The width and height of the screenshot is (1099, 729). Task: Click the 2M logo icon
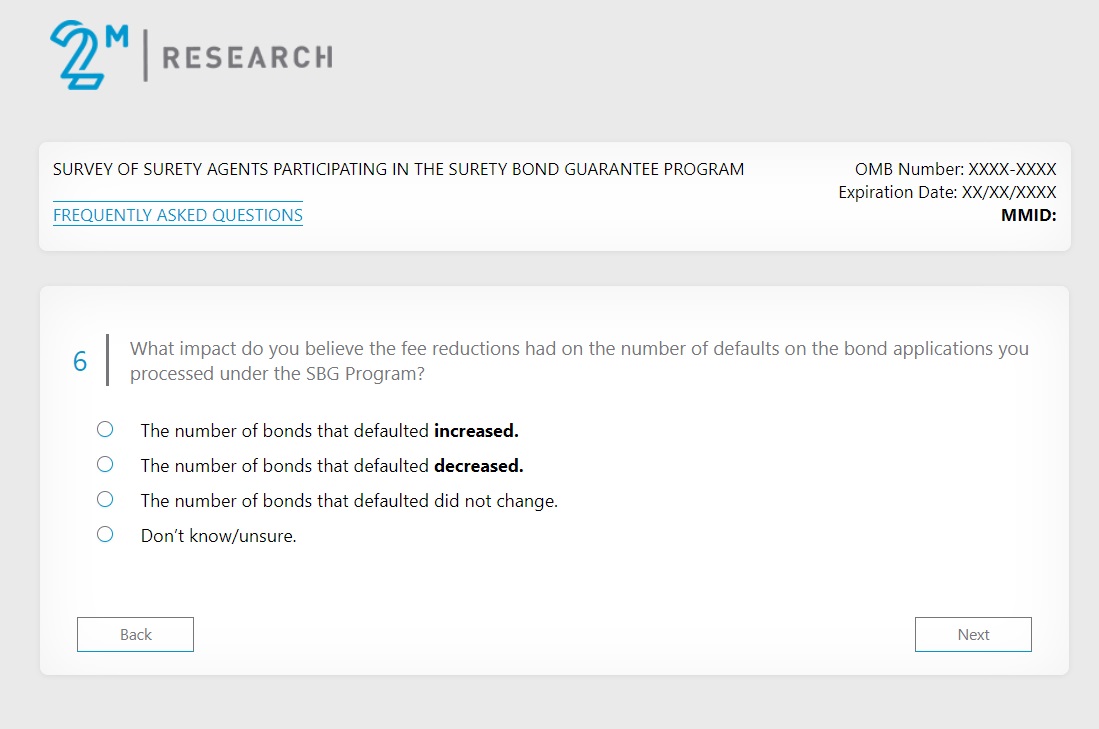click(x=89, y=55)
